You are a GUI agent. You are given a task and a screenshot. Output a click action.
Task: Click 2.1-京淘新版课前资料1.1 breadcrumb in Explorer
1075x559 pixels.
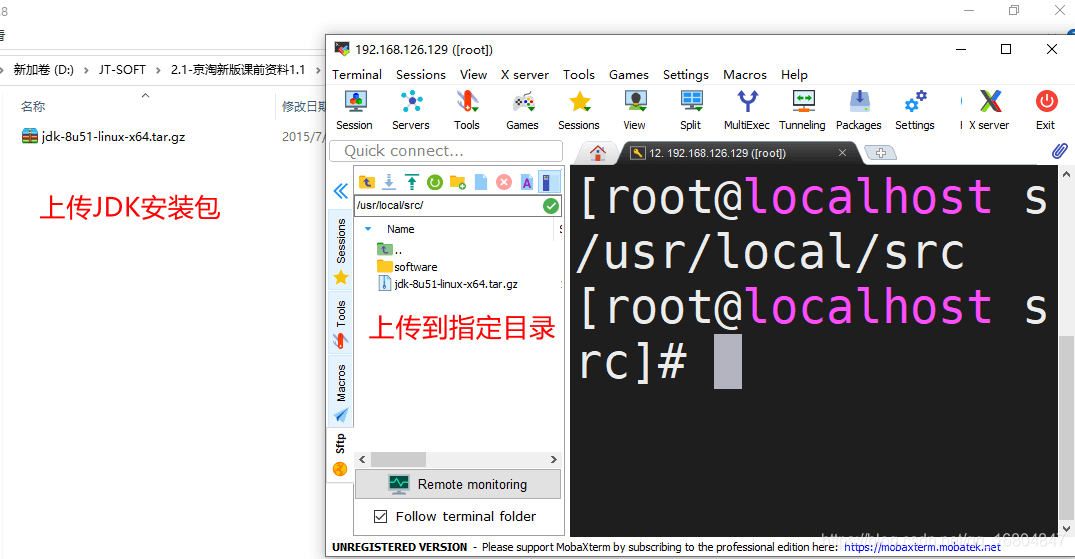click(x=238, y=70)
